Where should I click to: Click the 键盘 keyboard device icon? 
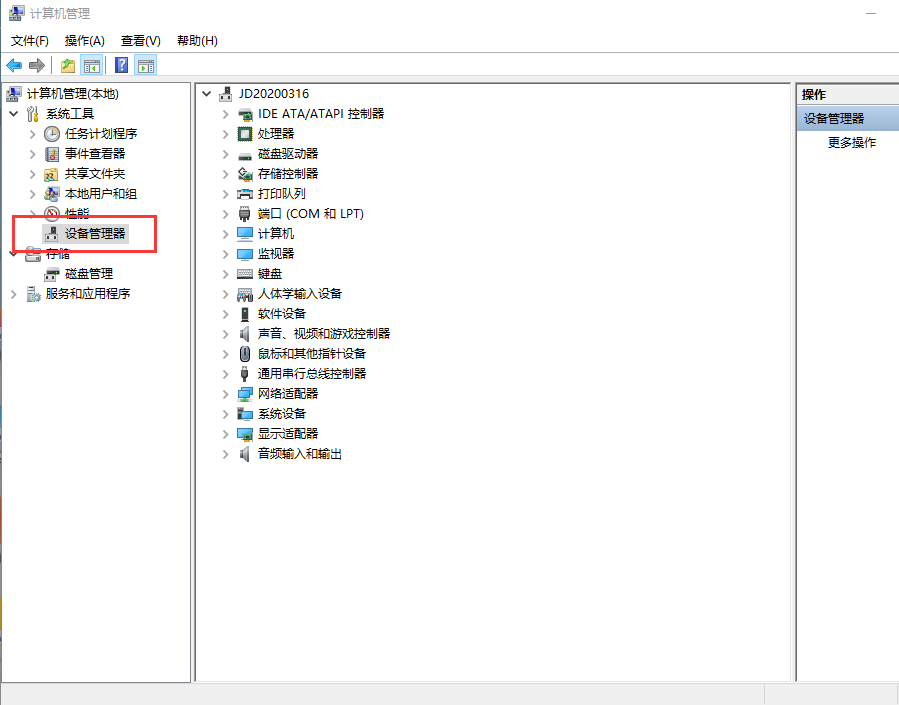pyautogui.click(x=245, y=274)
